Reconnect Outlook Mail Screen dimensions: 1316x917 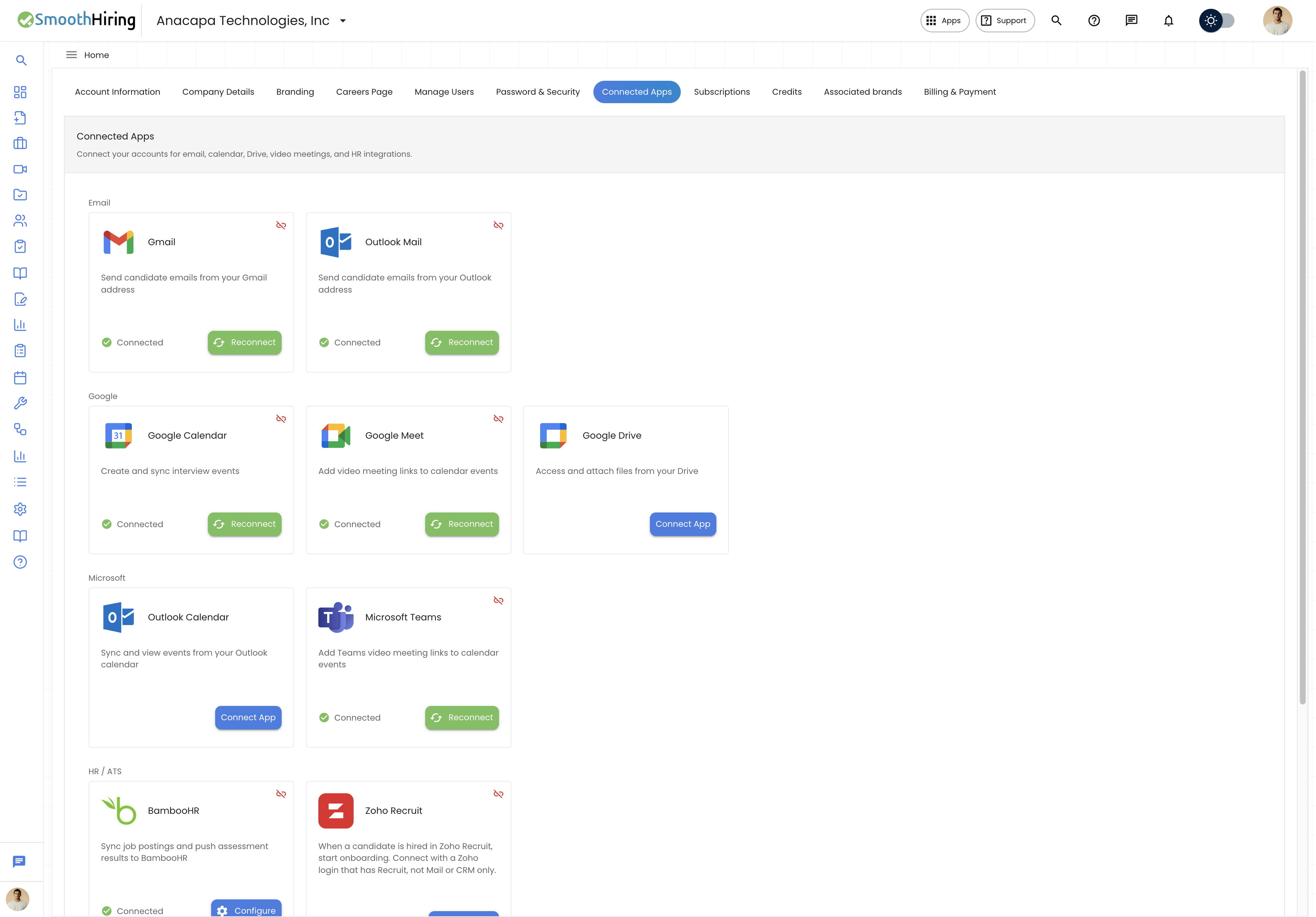[x=462, y=342]
